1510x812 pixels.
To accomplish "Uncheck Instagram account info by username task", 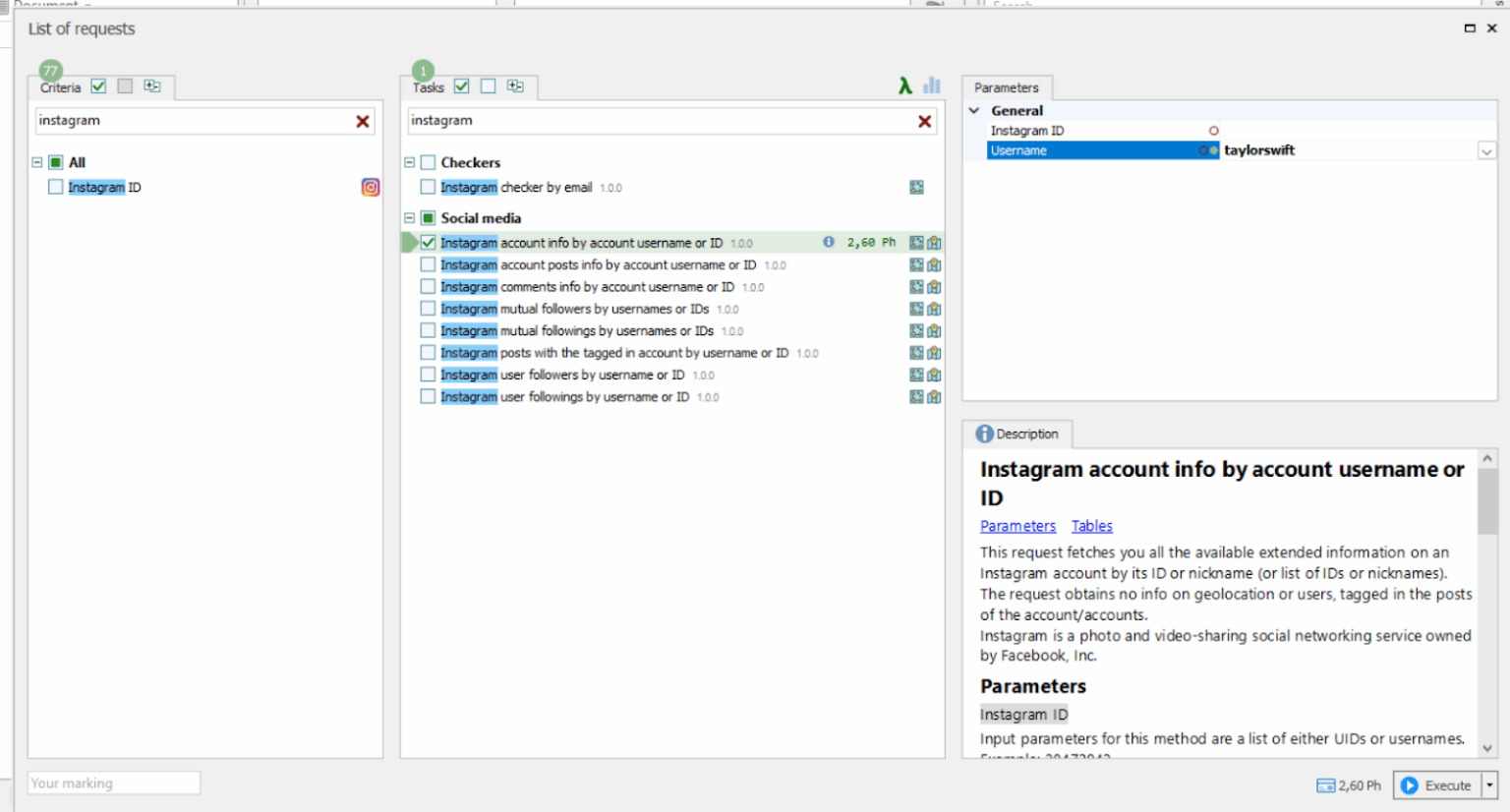I will tap(428, 243).
